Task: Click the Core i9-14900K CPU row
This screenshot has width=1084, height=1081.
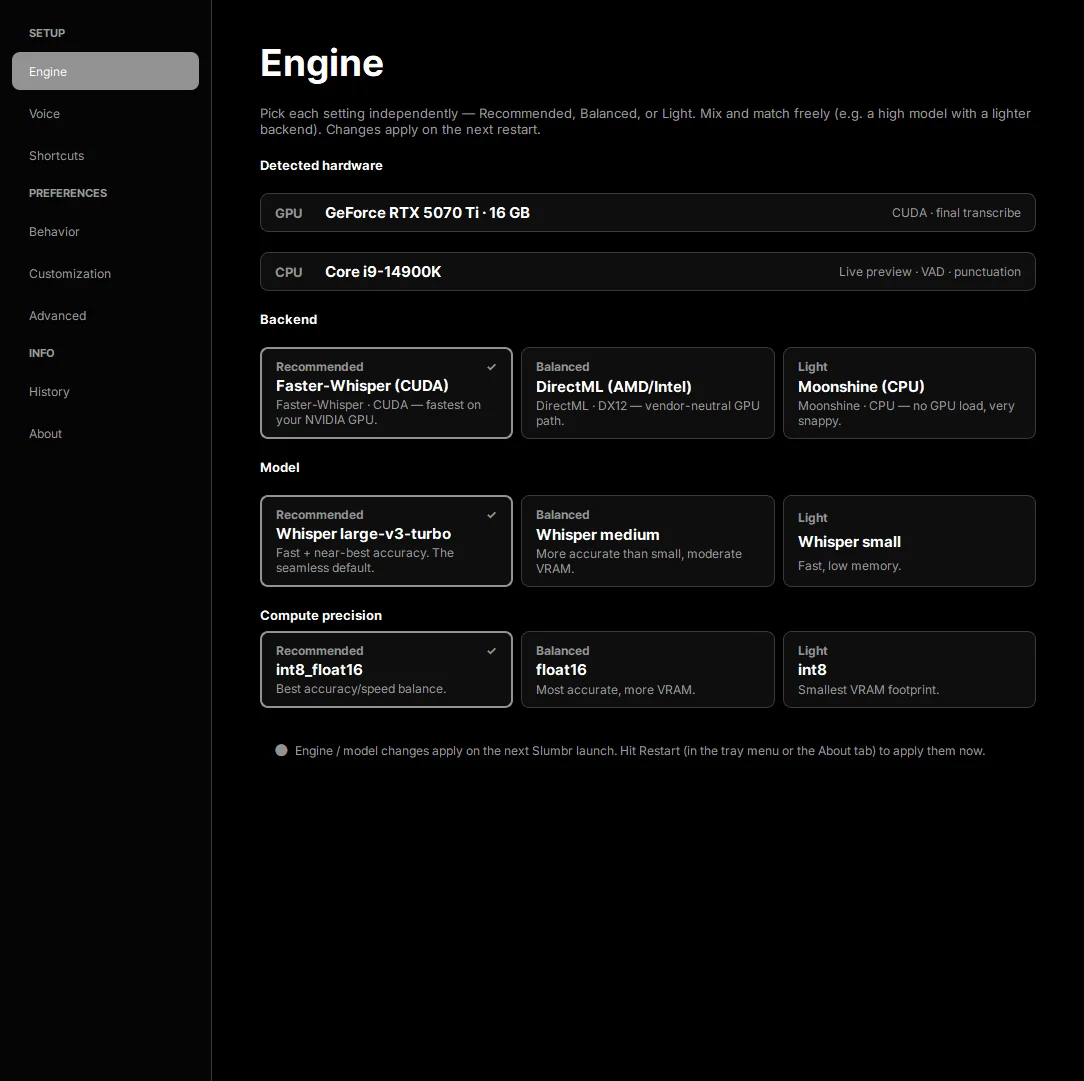Action: point(648,272)
